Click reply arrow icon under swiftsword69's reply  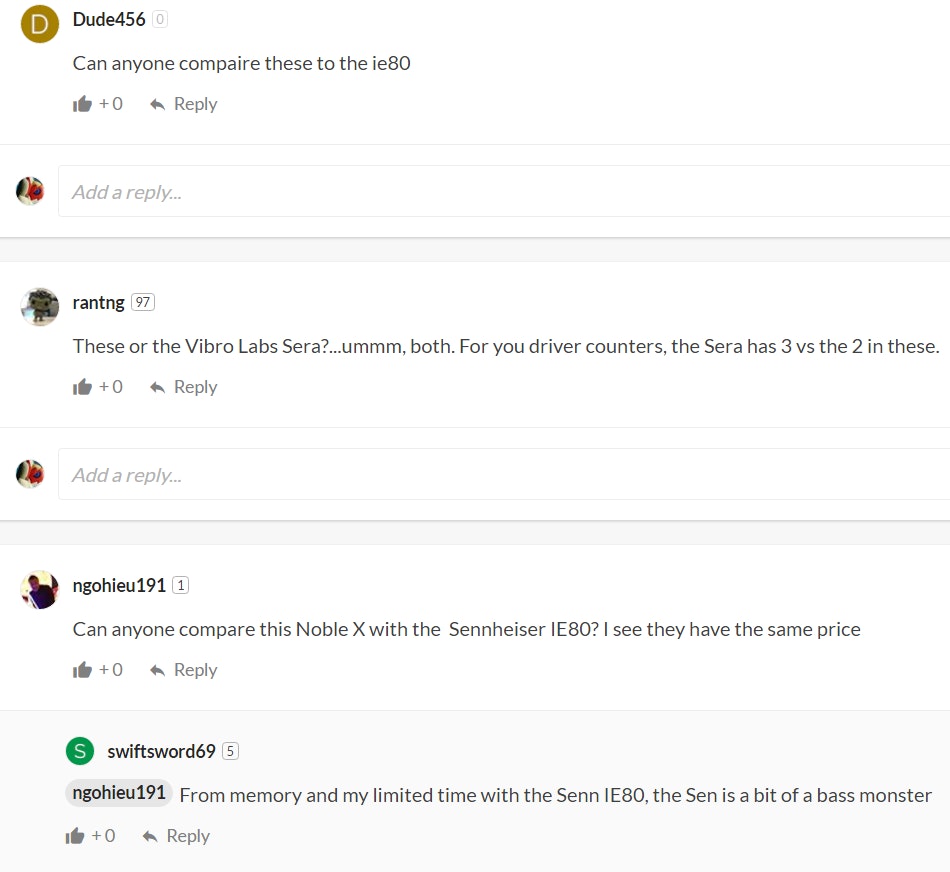click(150, 836)
